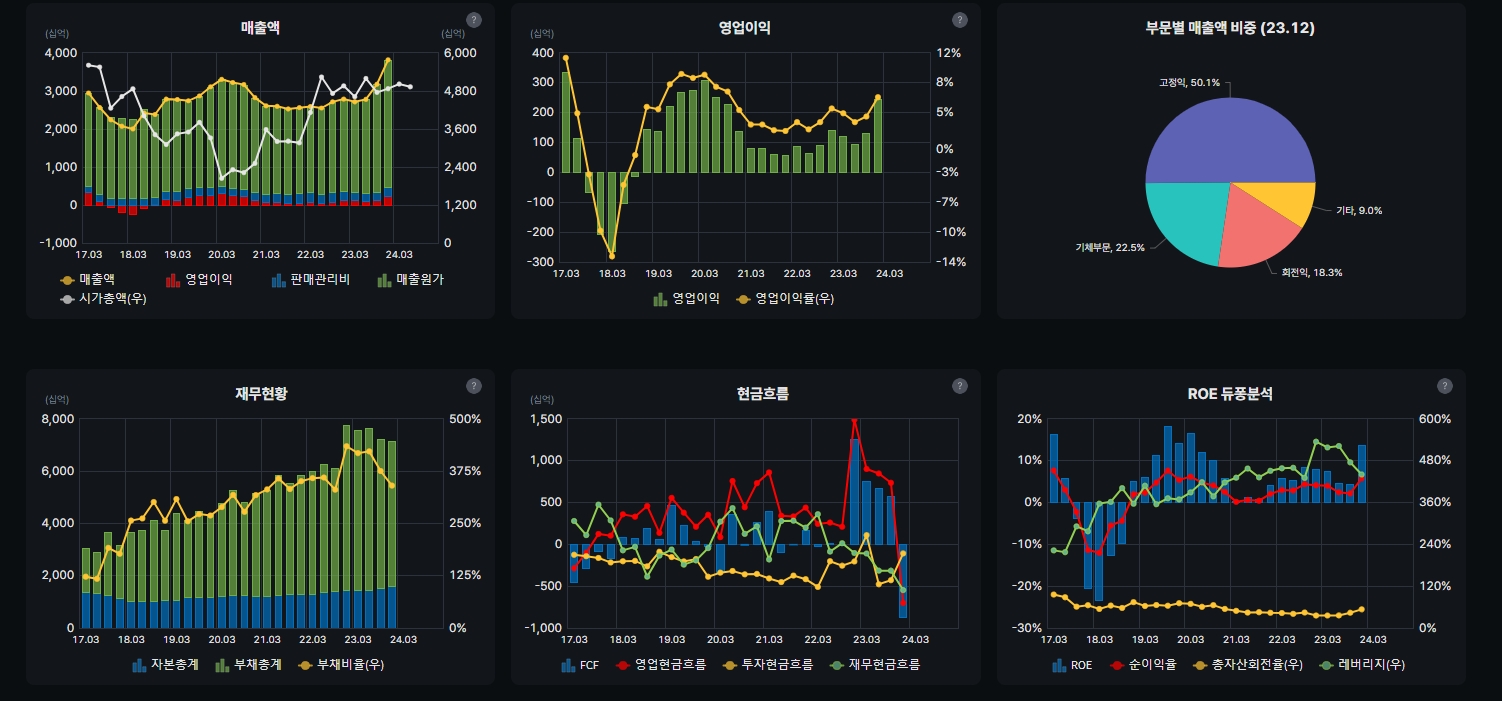Toggle 부채비율(우) legend entry
This screenshot has width=1502, height=701.
click(341, 664)
